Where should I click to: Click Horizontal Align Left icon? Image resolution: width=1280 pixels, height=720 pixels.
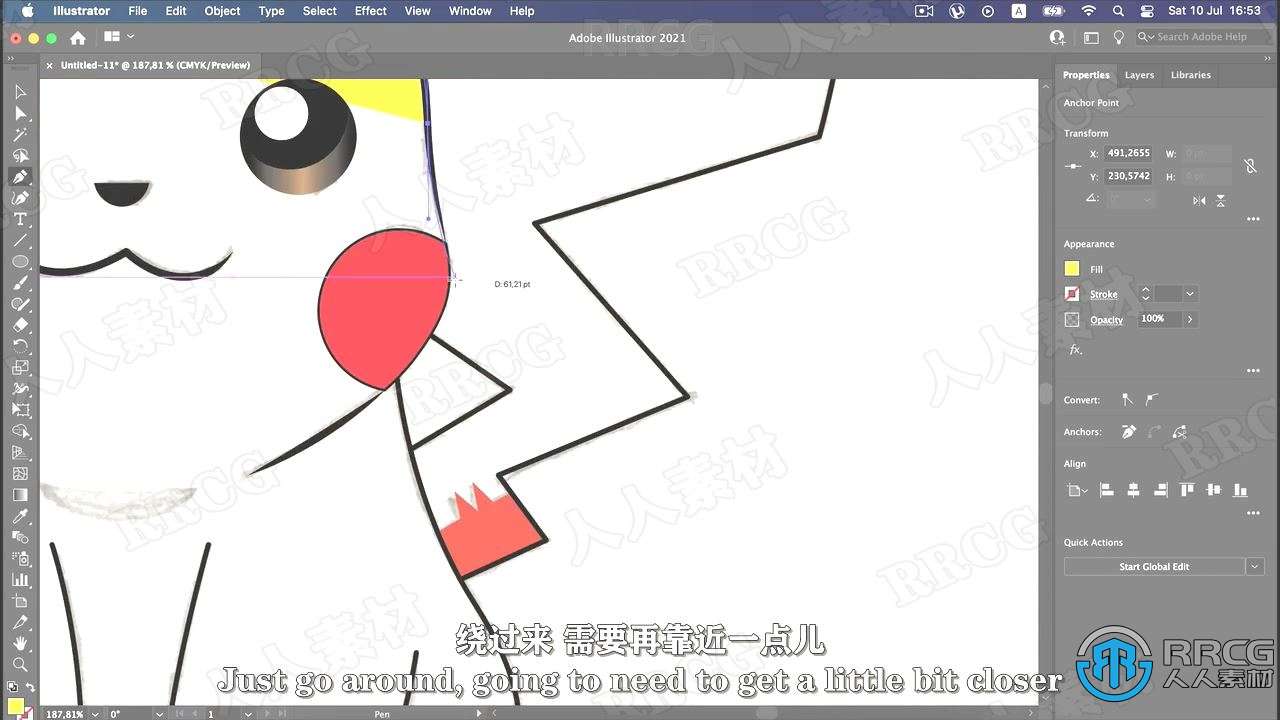[x=1107, y=490]
